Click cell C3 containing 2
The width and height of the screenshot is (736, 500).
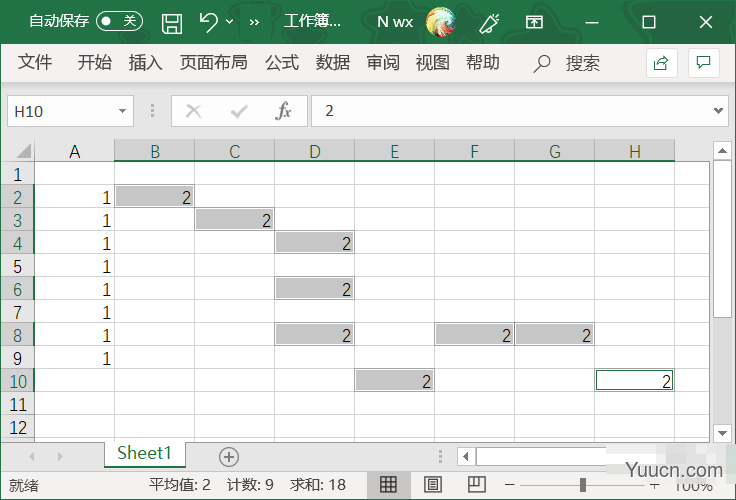(234, 220)
